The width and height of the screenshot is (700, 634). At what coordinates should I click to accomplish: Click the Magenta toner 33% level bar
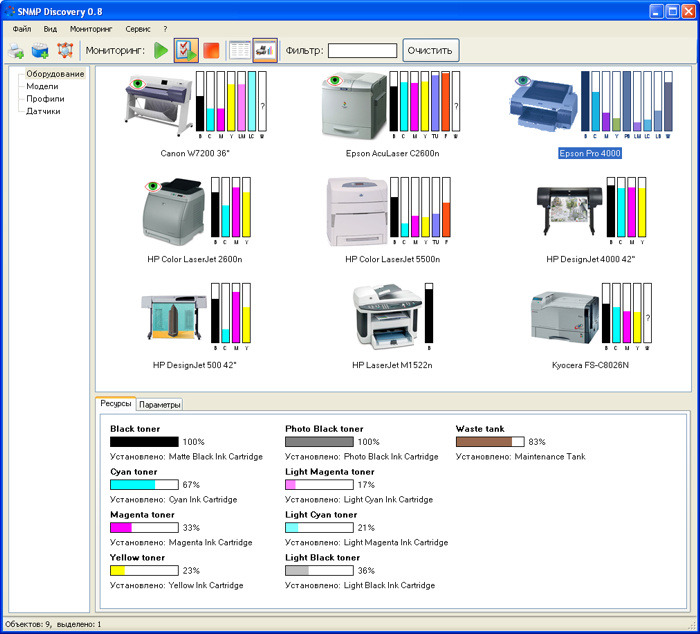pyautogui.click(x=144, y=527)
